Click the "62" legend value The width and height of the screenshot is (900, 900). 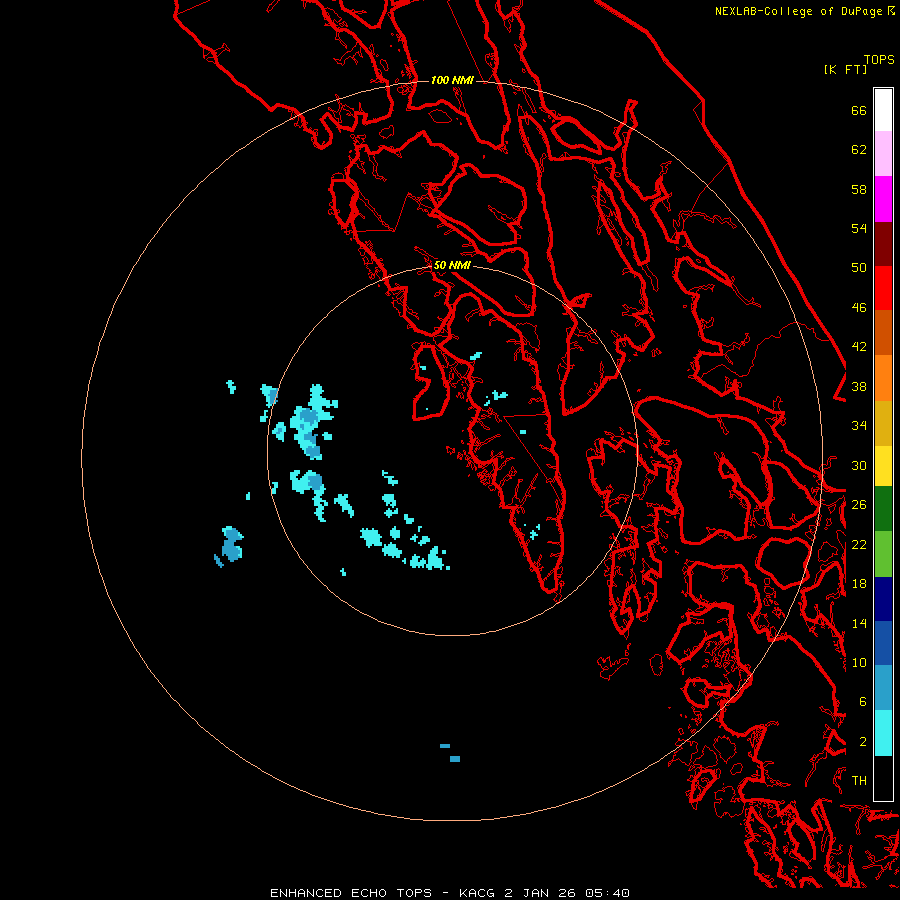pos(859,150)
